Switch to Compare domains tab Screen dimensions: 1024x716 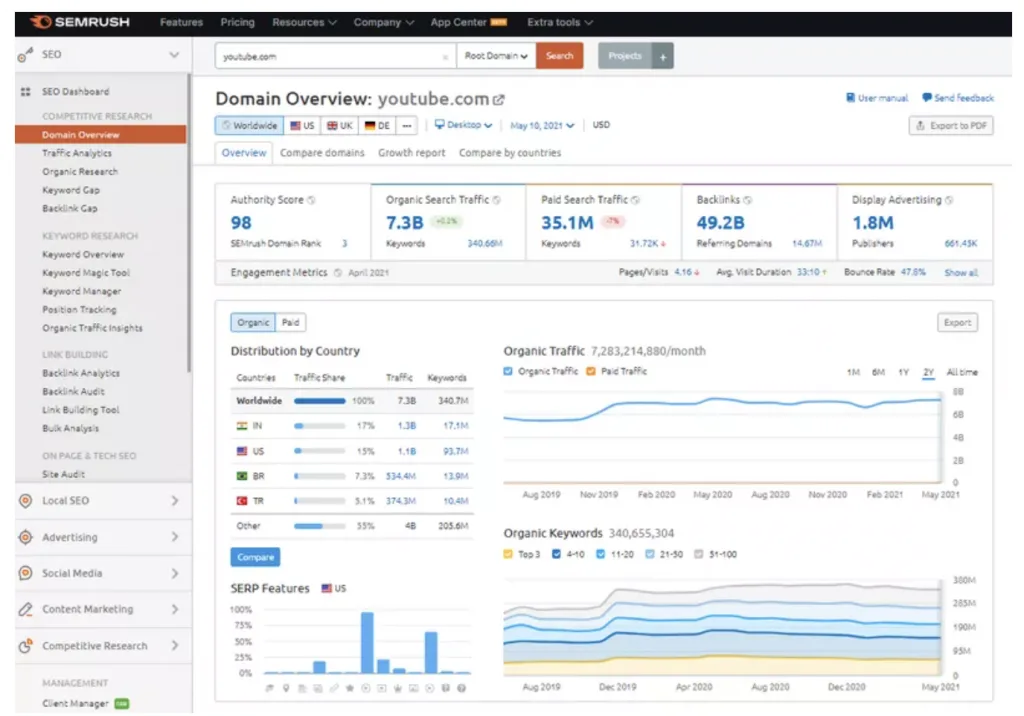[322, 154]
